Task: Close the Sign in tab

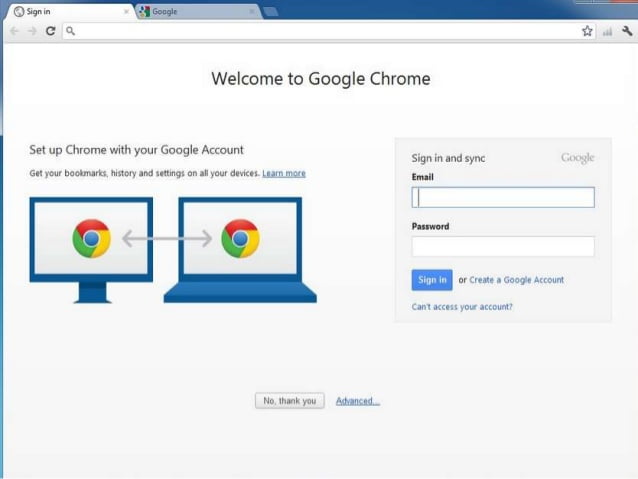Action: click(126, 12)
